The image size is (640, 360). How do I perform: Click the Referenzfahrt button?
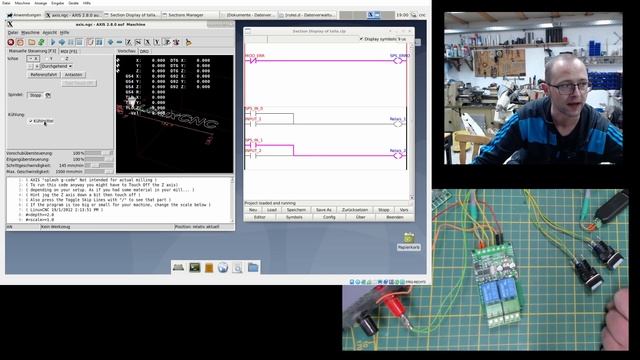point(44,75)
